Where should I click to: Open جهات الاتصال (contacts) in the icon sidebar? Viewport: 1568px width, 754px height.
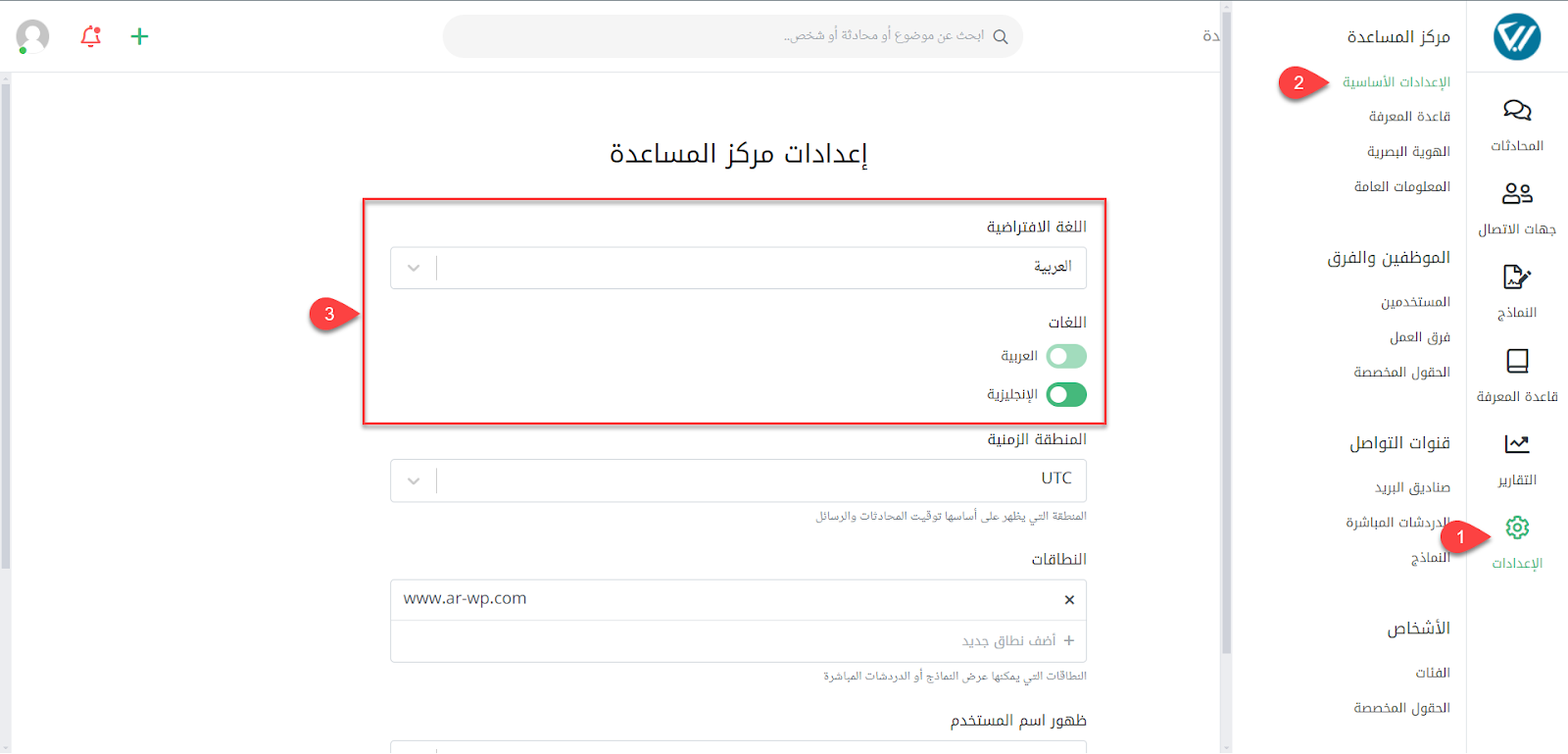point(1517,193)
